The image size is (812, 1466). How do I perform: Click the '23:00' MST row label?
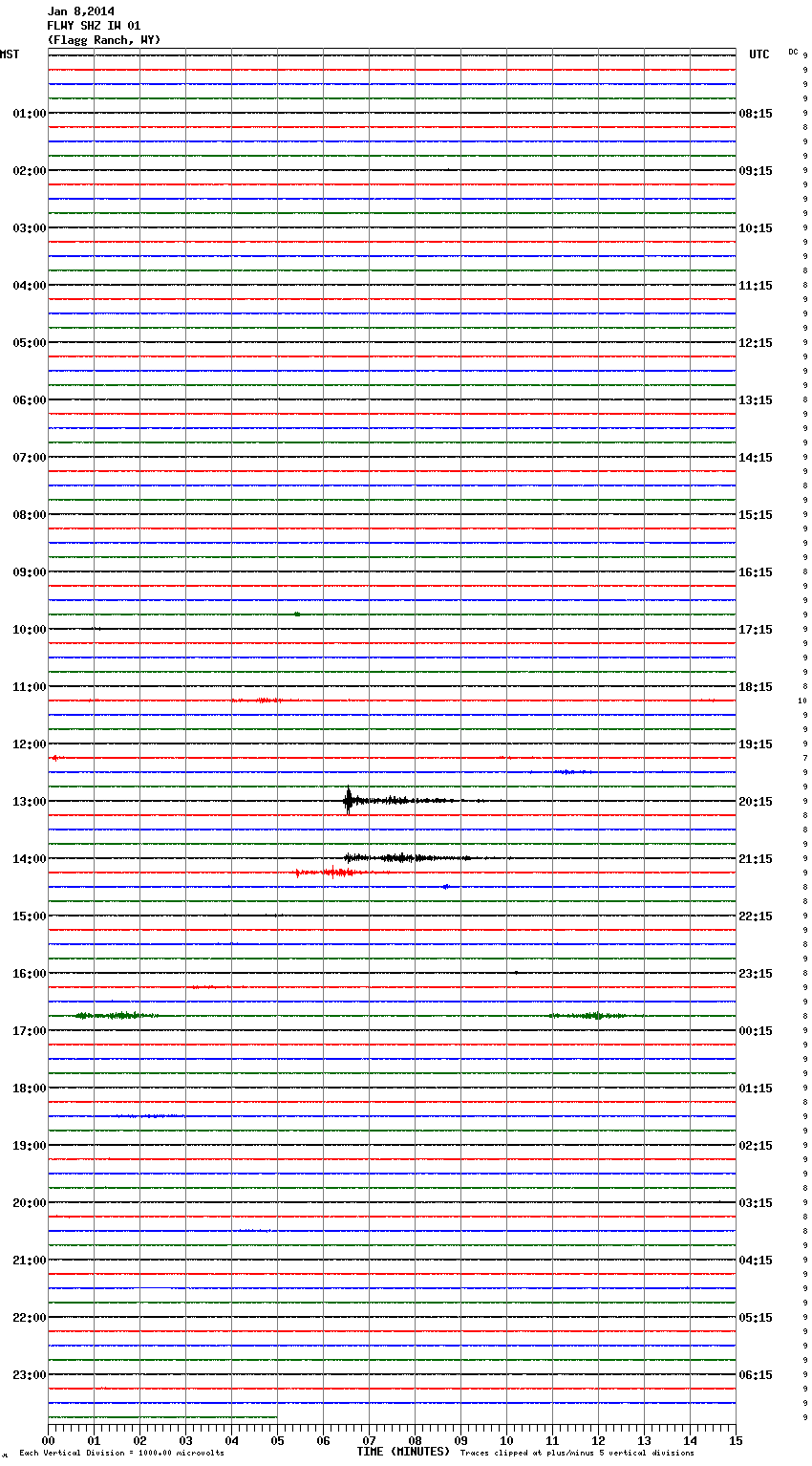click(30, 1375)
